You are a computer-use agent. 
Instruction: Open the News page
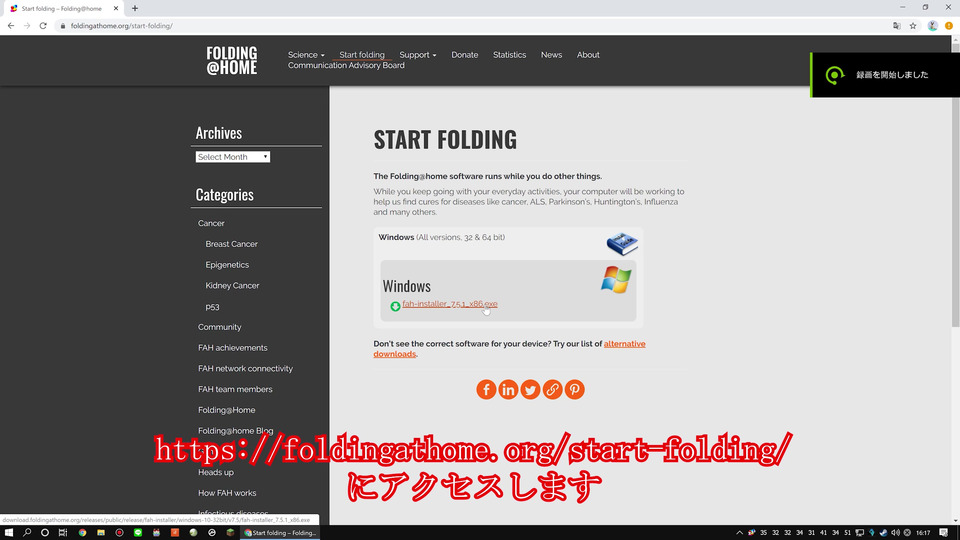(551, 54)
